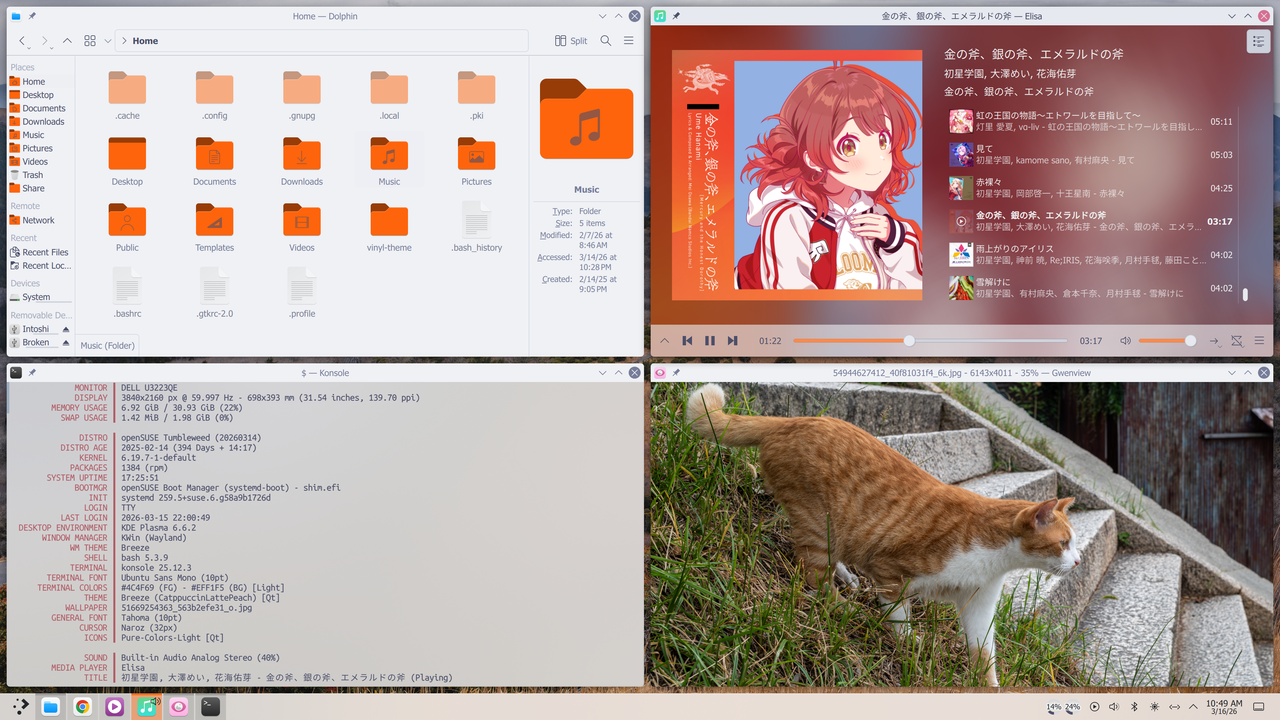Viewport: 1280px width, 720px height.
Task: Pin the Dolphin window on all desktops
Action: coord(32,16)
